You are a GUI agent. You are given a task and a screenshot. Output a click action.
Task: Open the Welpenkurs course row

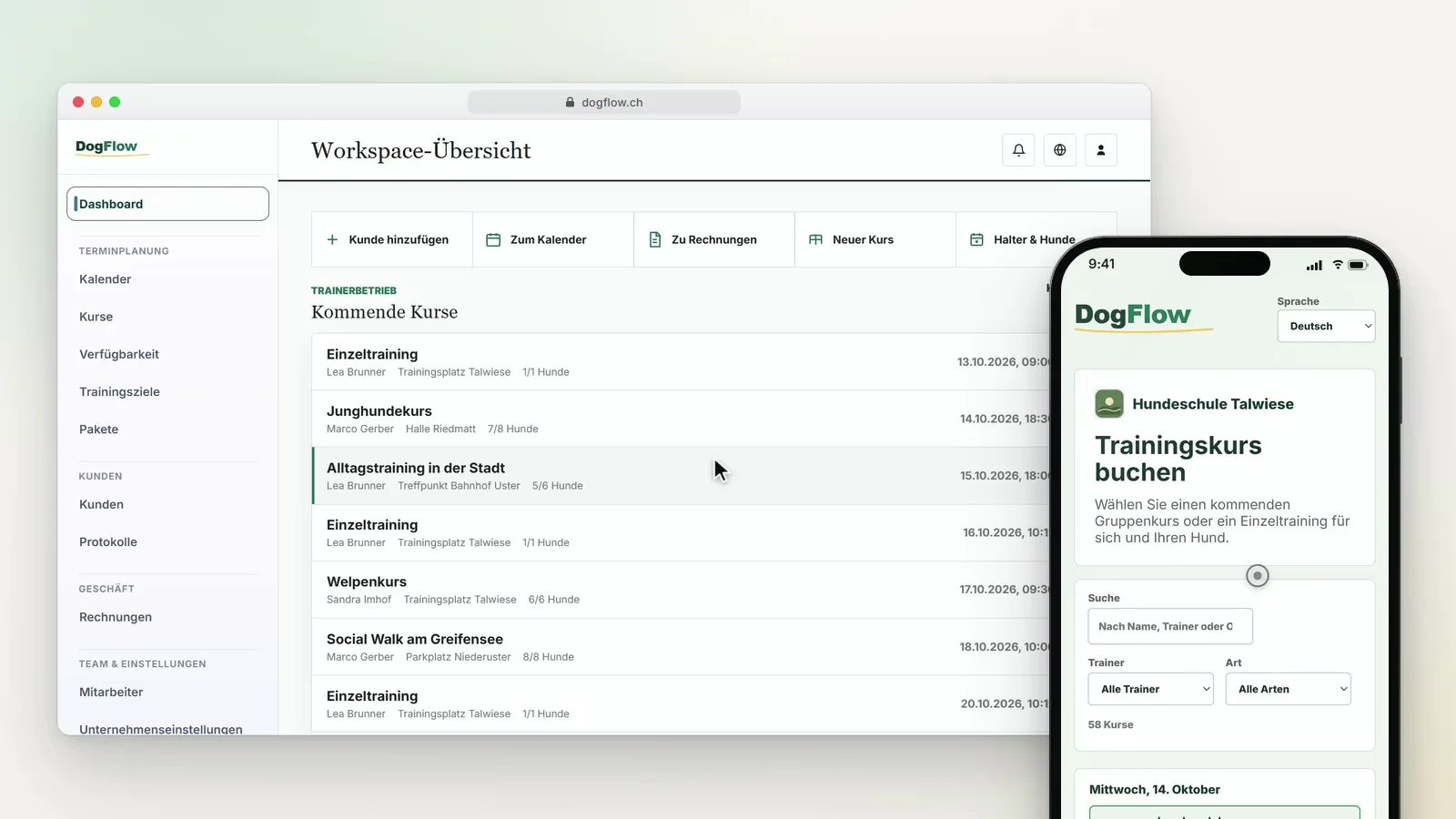681,590
